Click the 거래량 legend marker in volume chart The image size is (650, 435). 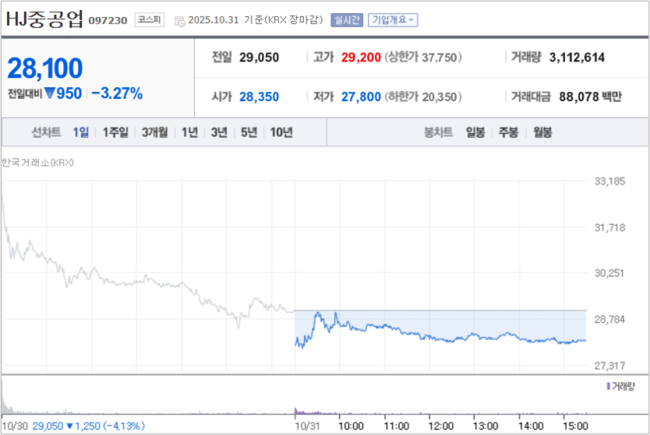[x=606, y=386]
